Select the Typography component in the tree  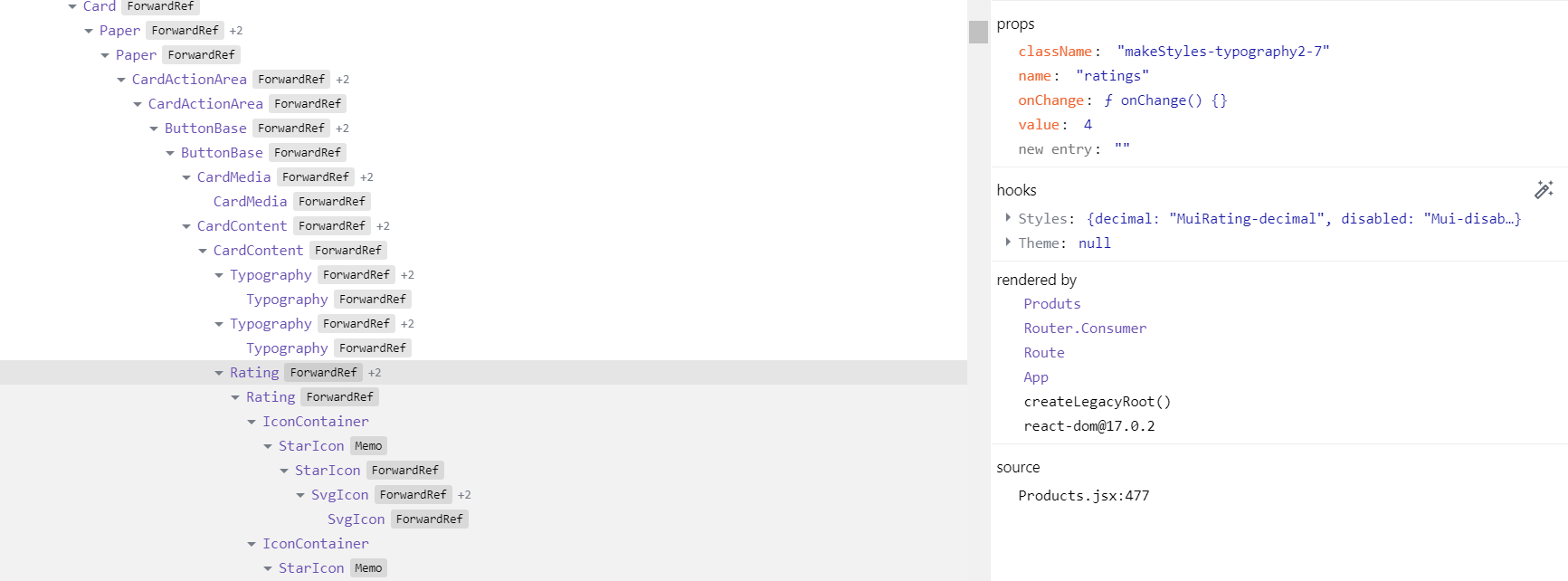click(x=271, y=274)
